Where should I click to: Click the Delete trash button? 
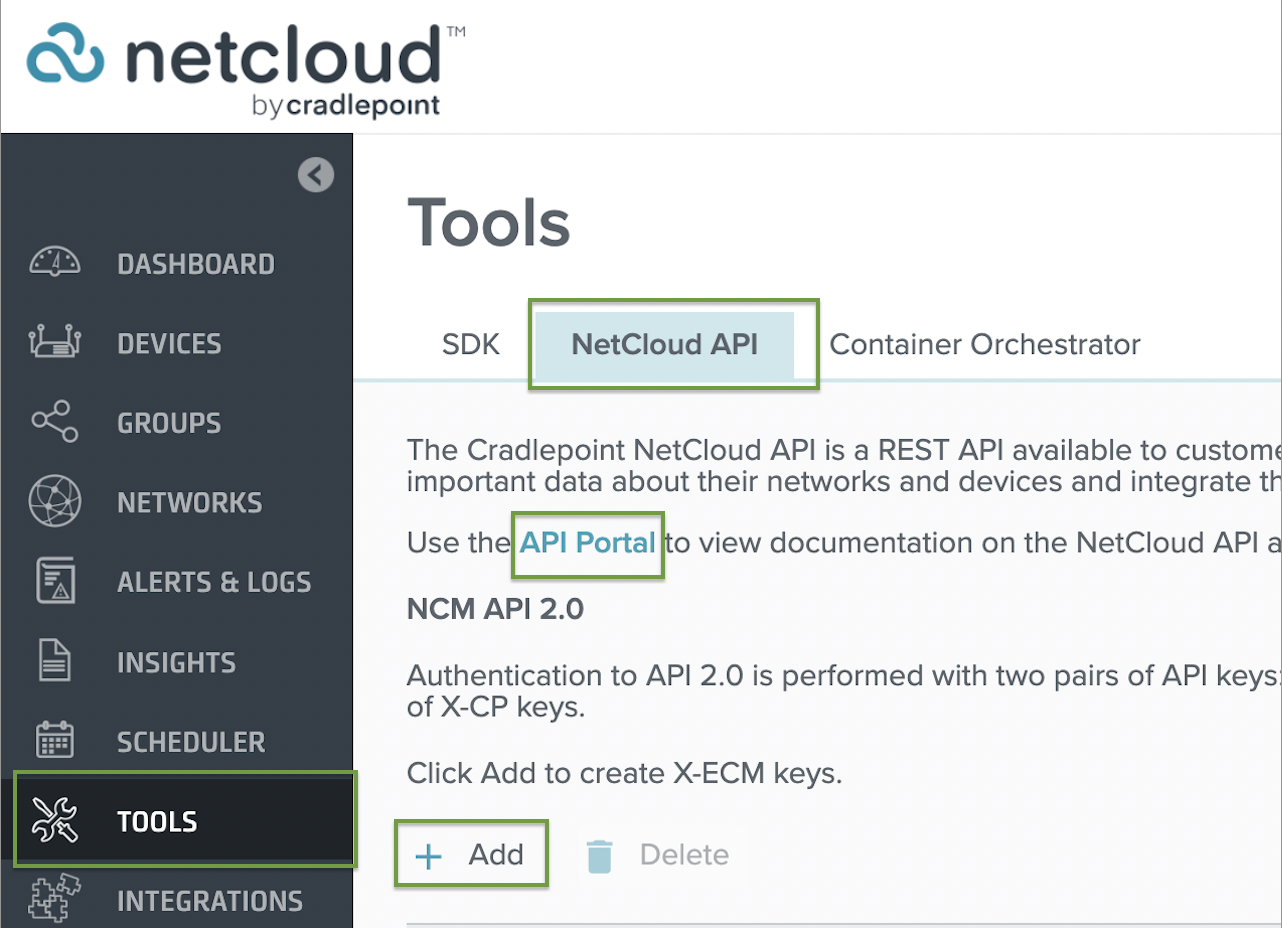(658, 855)
